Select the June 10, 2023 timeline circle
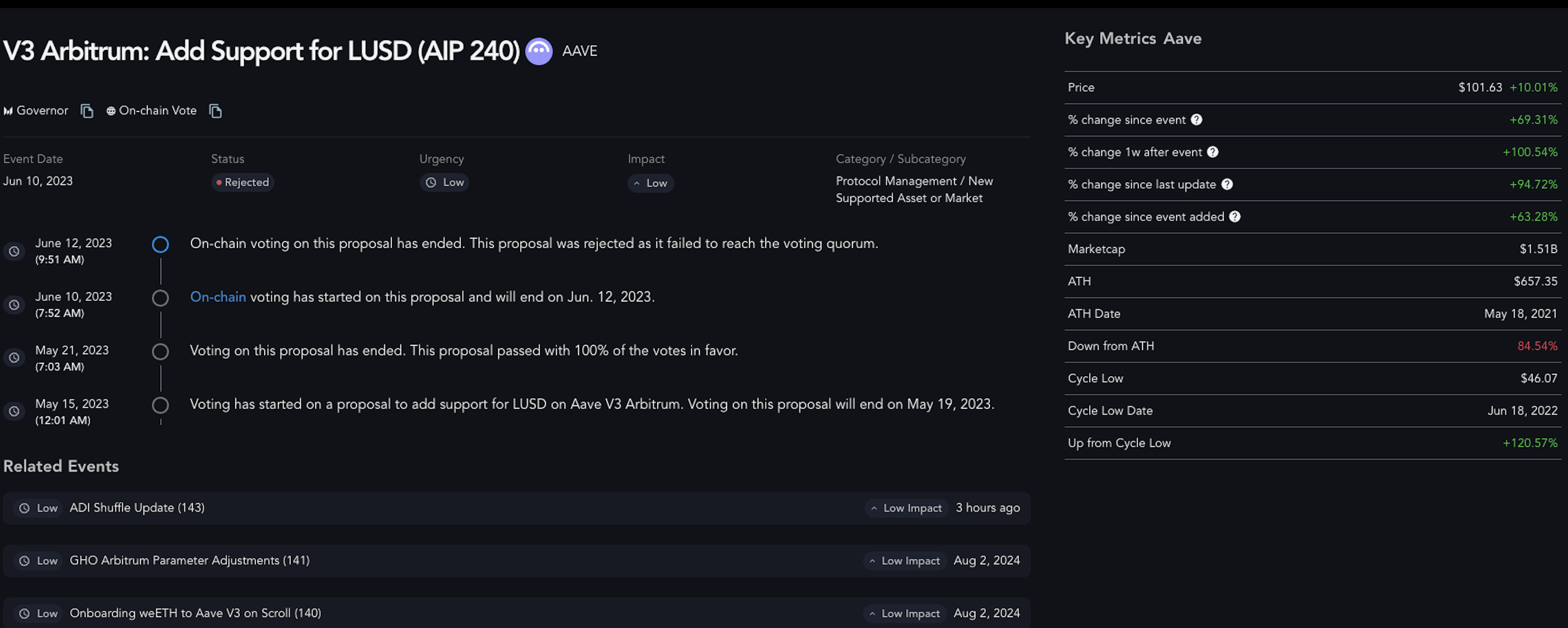Viewport: 1568px width, 628px height. pos(160,298)
